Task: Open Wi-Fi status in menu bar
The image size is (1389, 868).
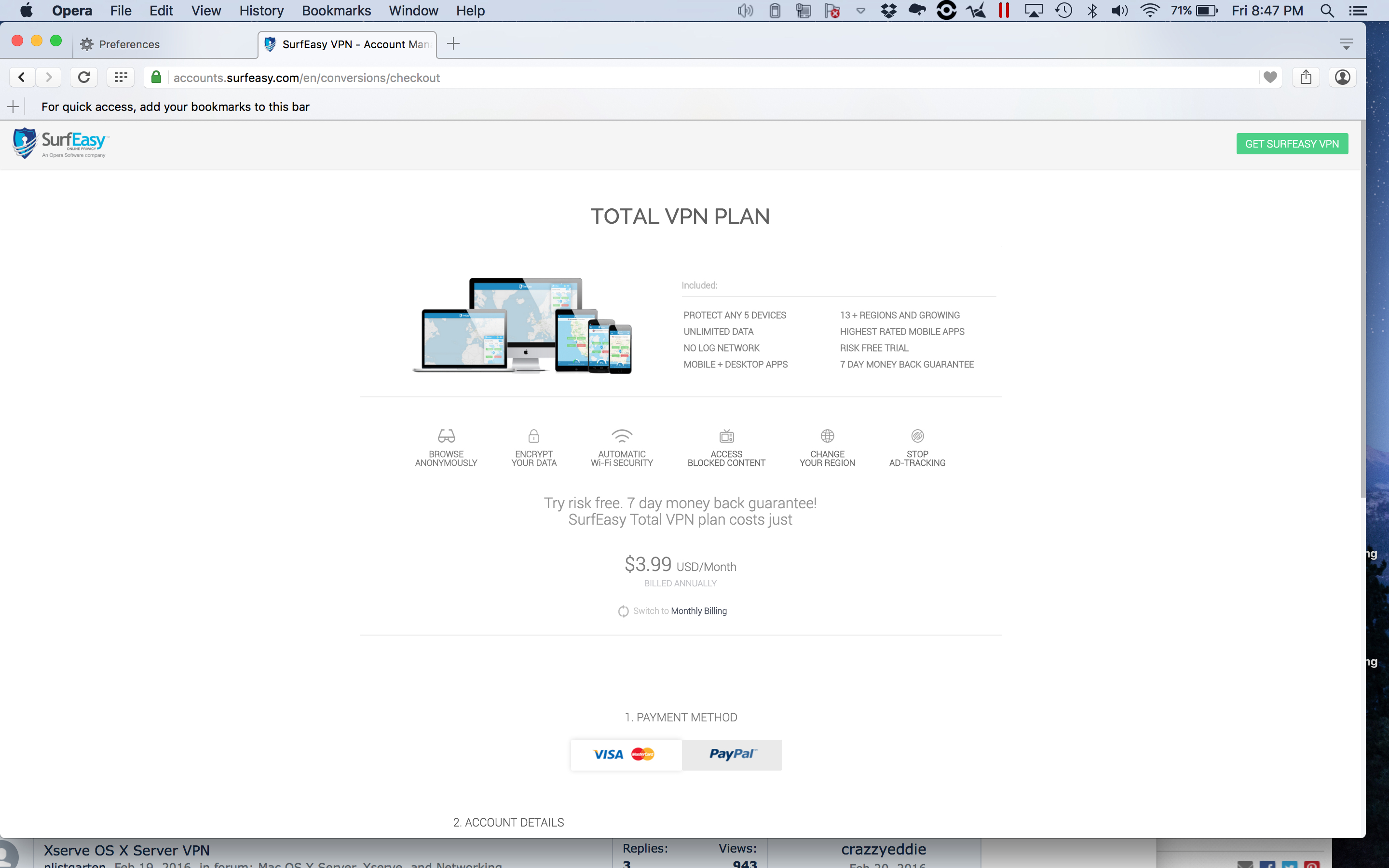Action: [x=1150, y=10]
